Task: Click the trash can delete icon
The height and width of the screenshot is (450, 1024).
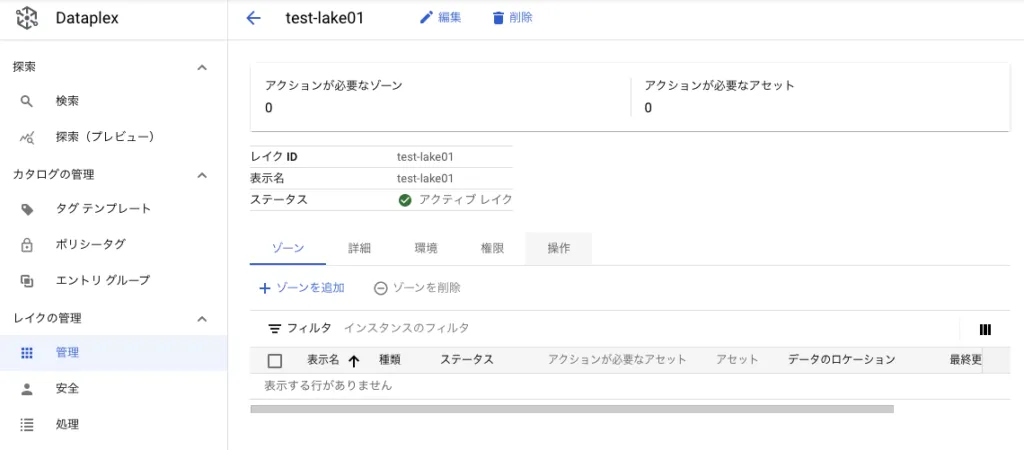Action: click(x=498, y=18)
